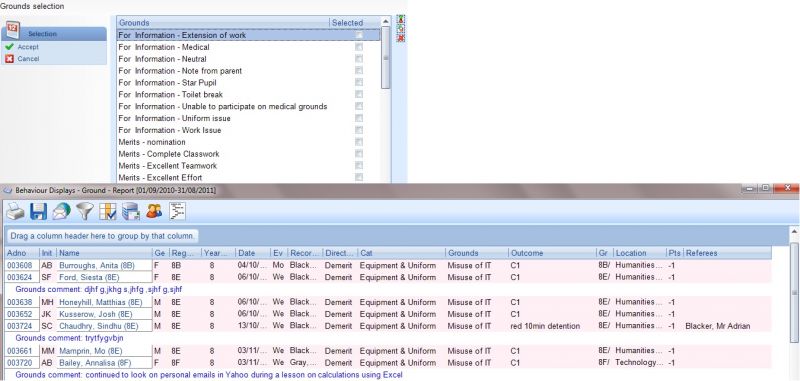Click admission number 003652
The image size is (800, 381).
click(19, 314)
